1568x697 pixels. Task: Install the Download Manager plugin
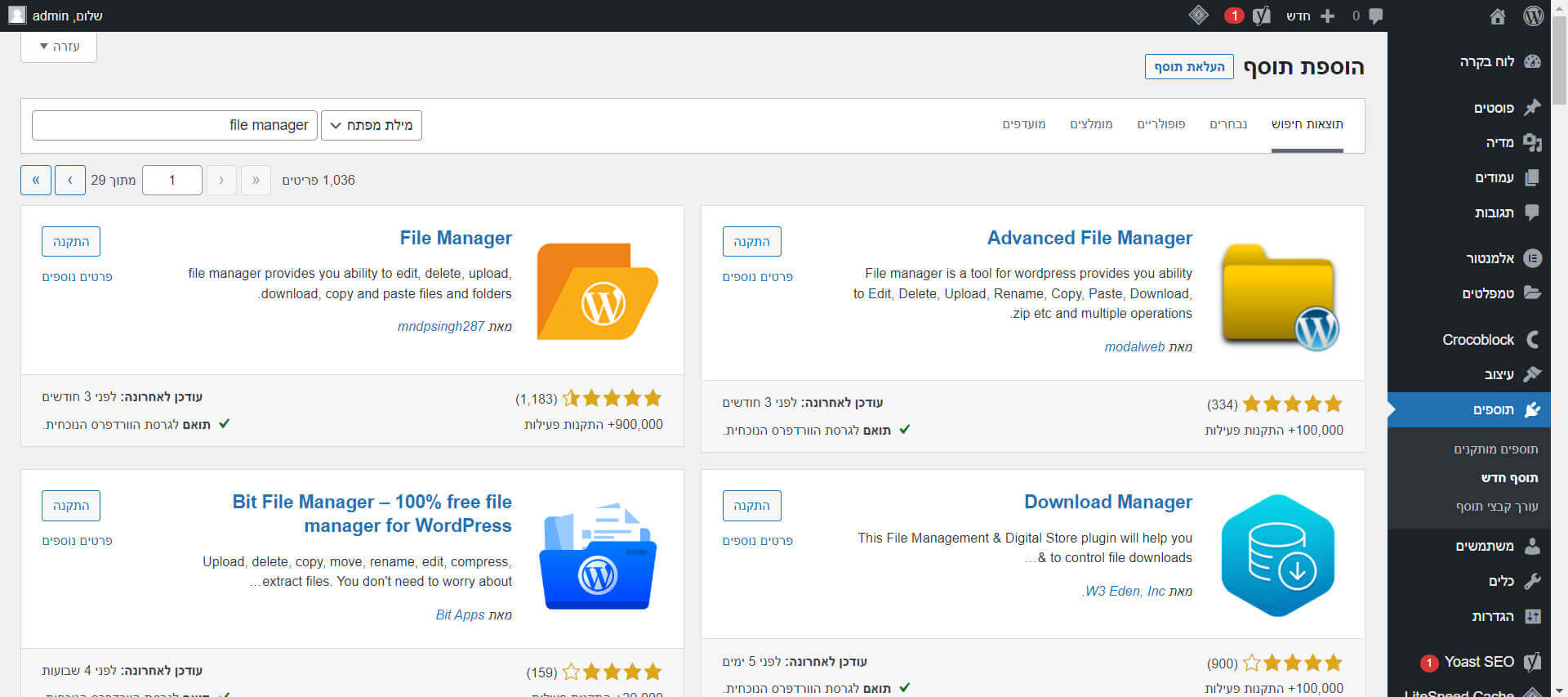pyautogui.click(x=751, y=506)
